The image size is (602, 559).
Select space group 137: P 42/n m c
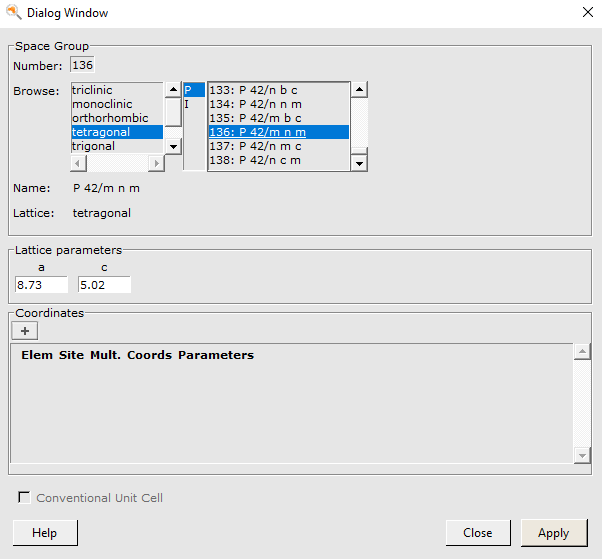point(276,146)
